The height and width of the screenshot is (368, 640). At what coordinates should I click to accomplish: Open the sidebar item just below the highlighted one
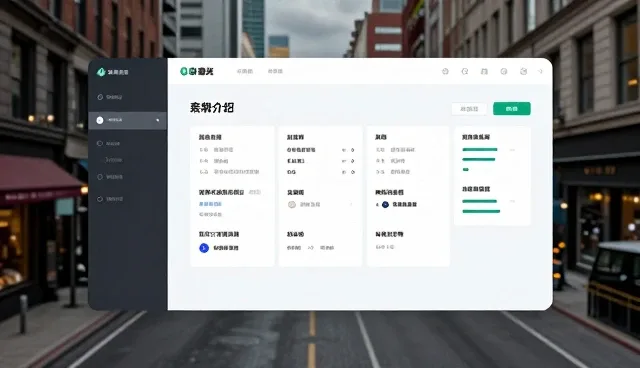pos(109,144)
